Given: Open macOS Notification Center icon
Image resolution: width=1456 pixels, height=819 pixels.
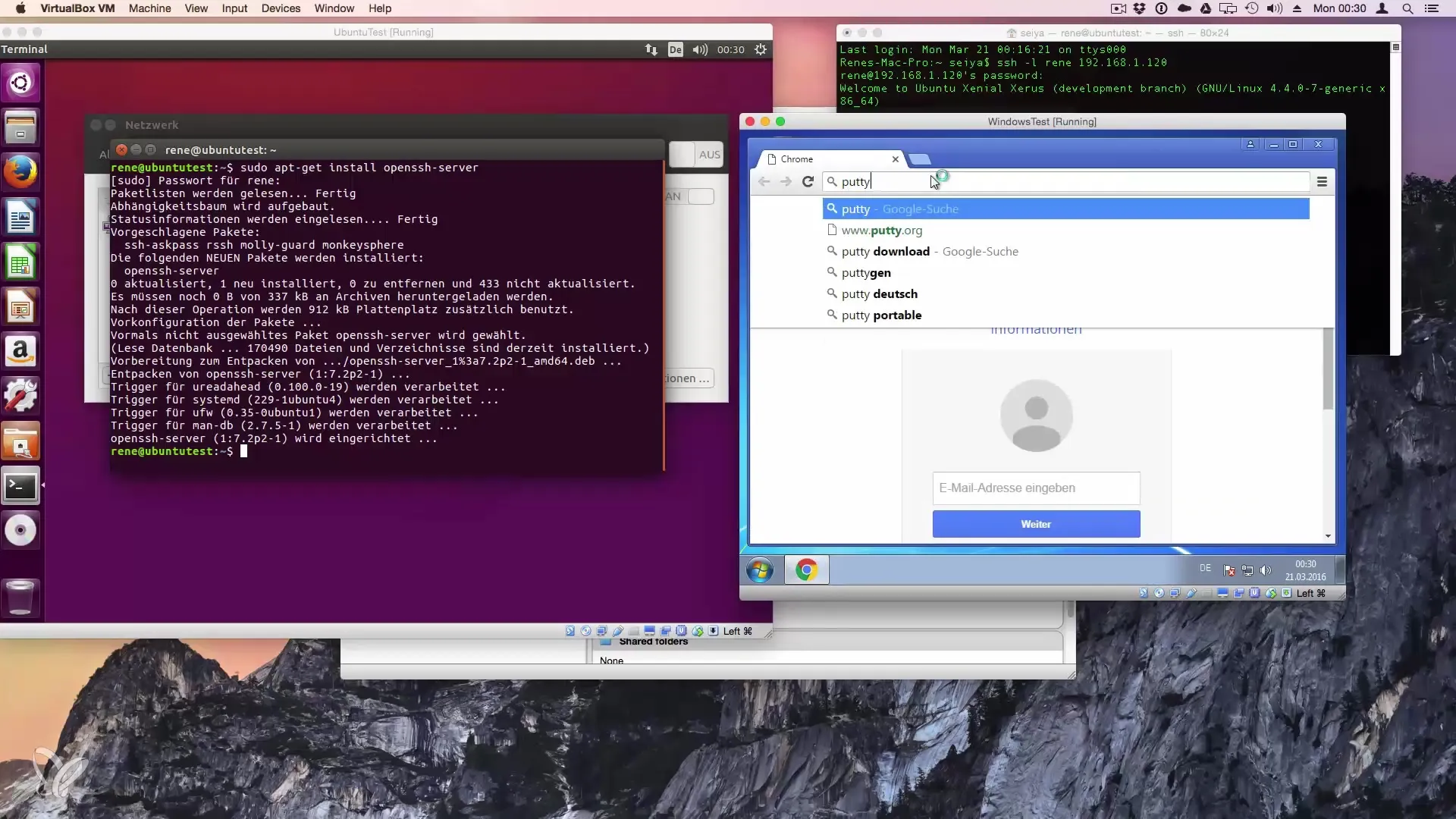Looking at the screenshot, I should click(x=1432, y=8).
